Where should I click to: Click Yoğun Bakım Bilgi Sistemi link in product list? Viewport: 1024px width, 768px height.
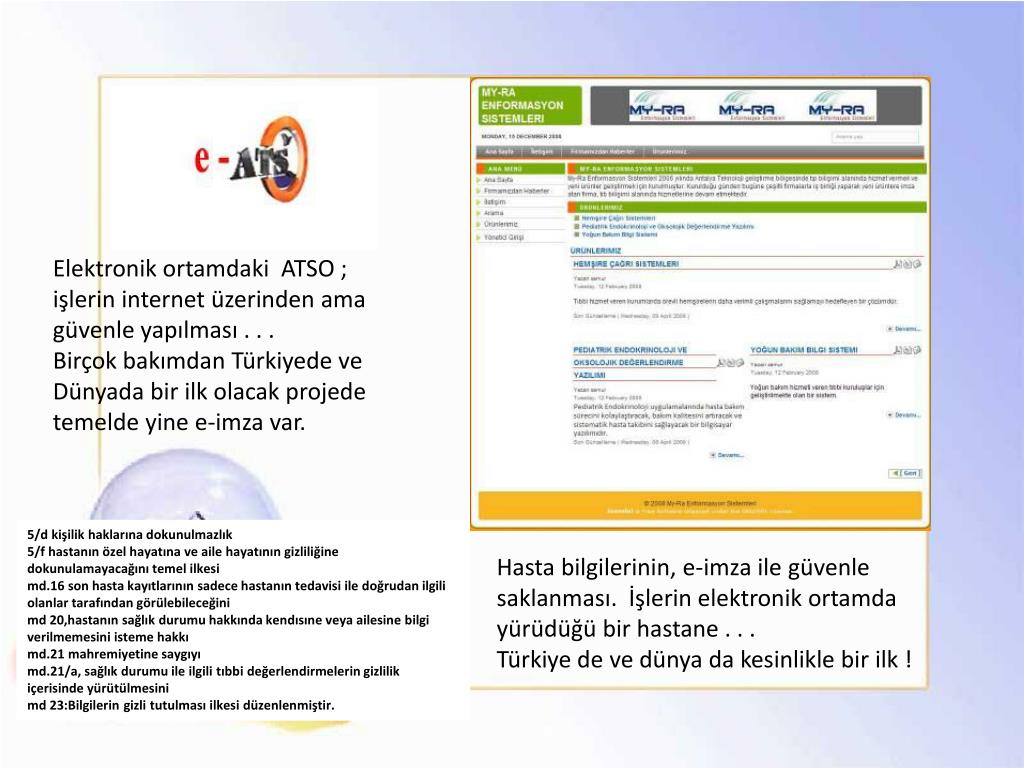(x=619, y=234)
